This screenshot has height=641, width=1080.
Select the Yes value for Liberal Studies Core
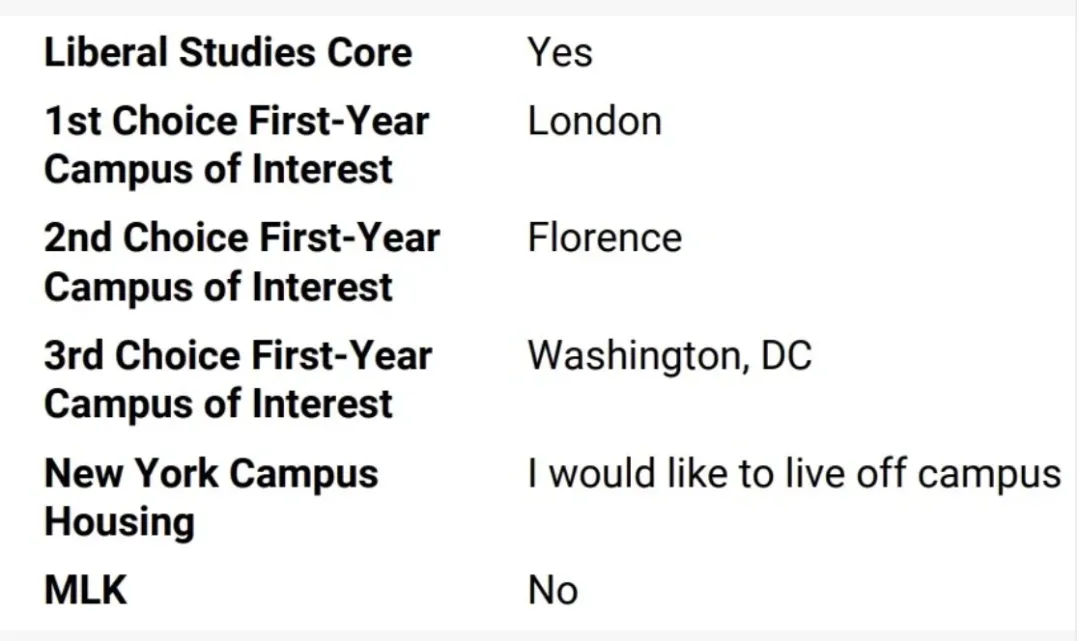(560, 53)
